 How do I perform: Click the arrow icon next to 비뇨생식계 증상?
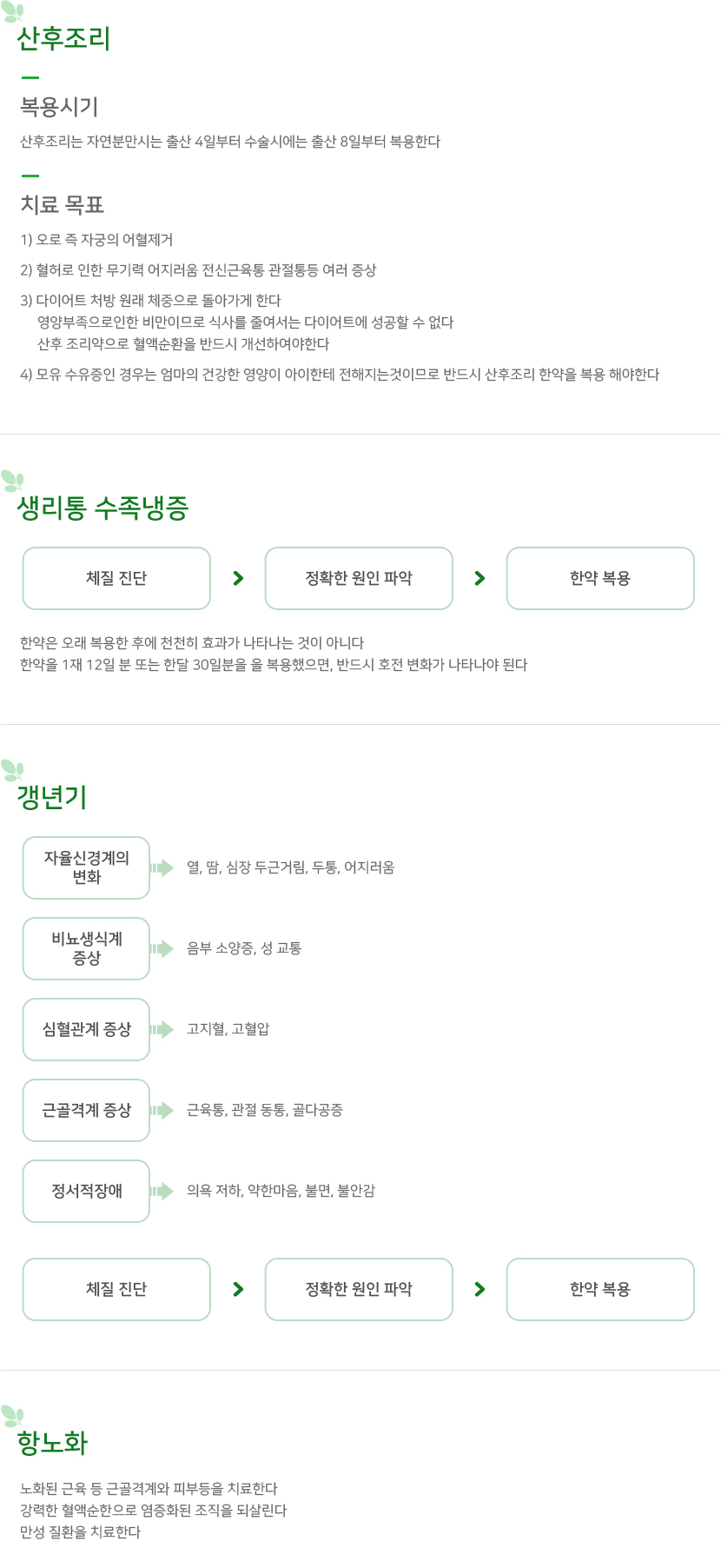[x=162, y=948]
